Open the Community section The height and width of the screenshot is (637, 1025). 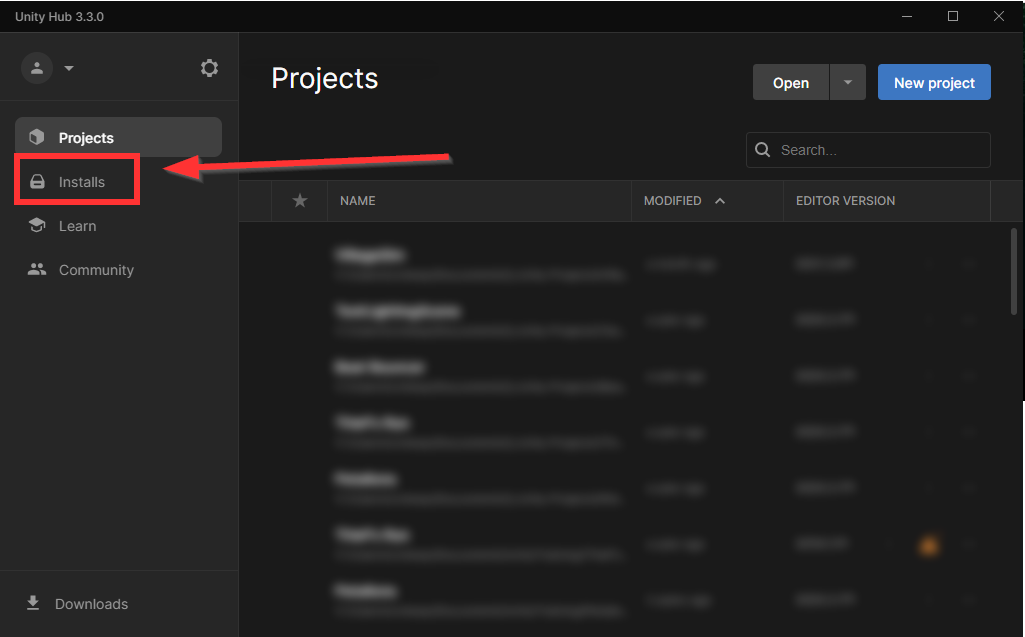click(95, 270)
